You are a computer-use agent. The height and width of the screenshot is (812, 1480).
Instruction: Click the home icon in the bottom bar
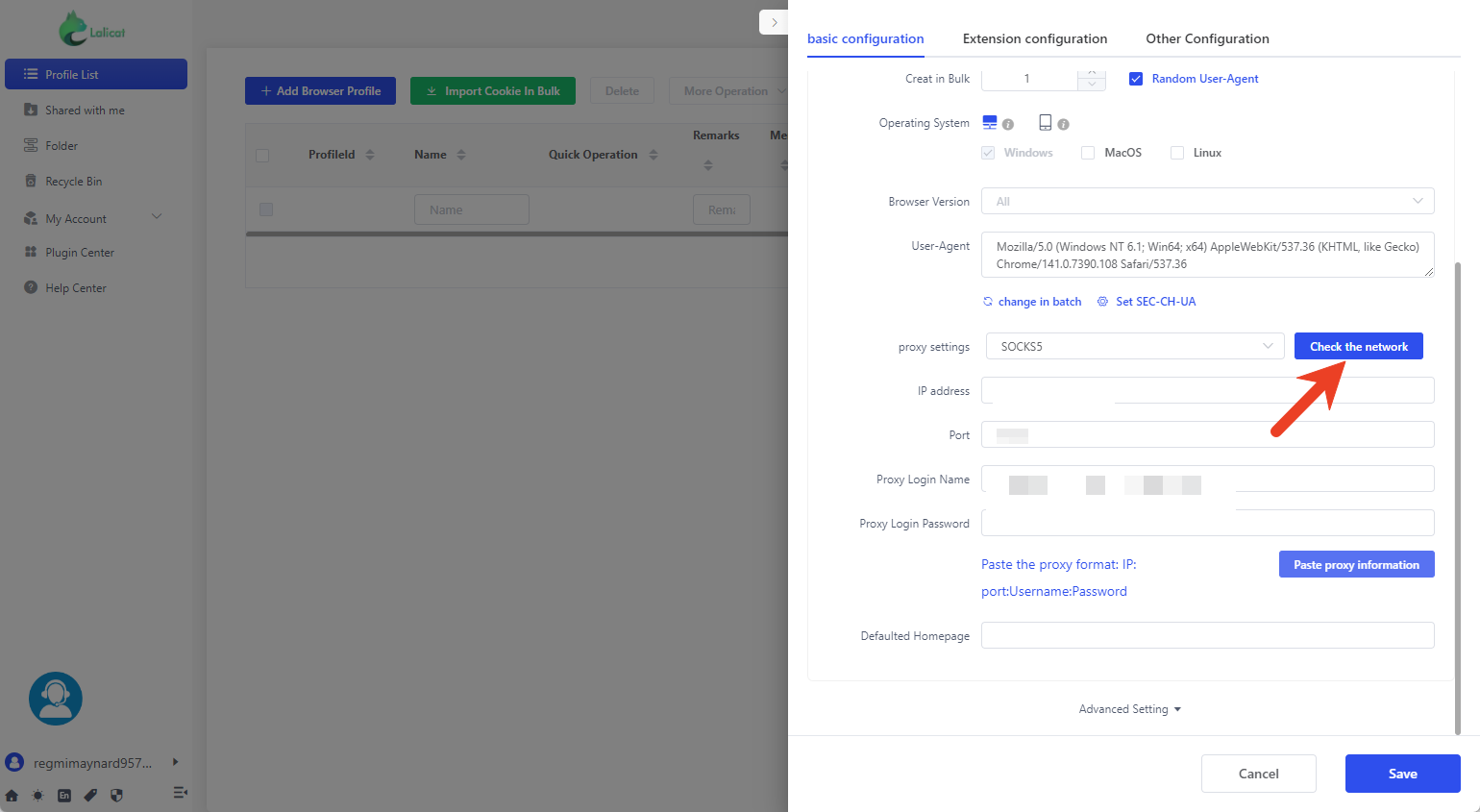[12, 795]
